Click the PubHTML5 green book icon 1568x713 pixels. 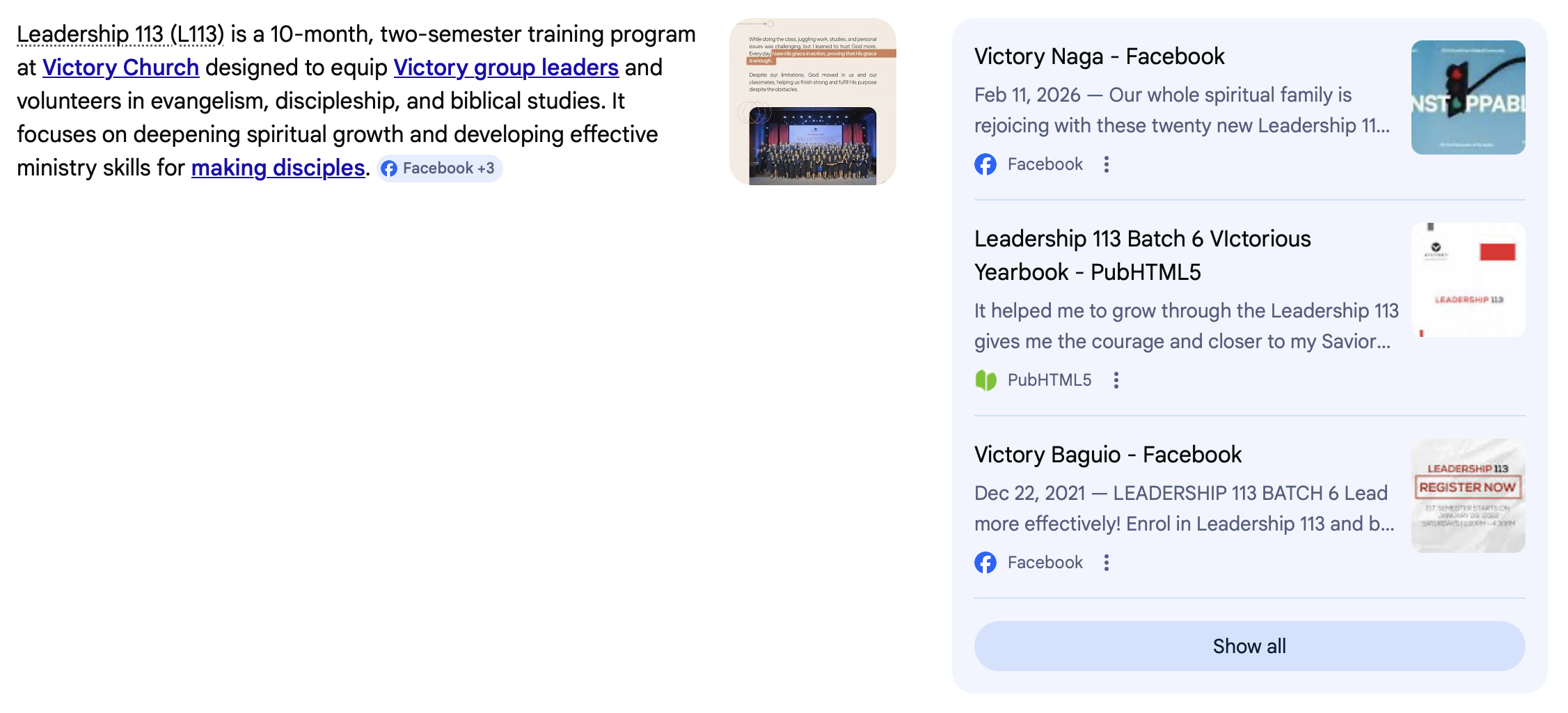click(x=985, y=380)
